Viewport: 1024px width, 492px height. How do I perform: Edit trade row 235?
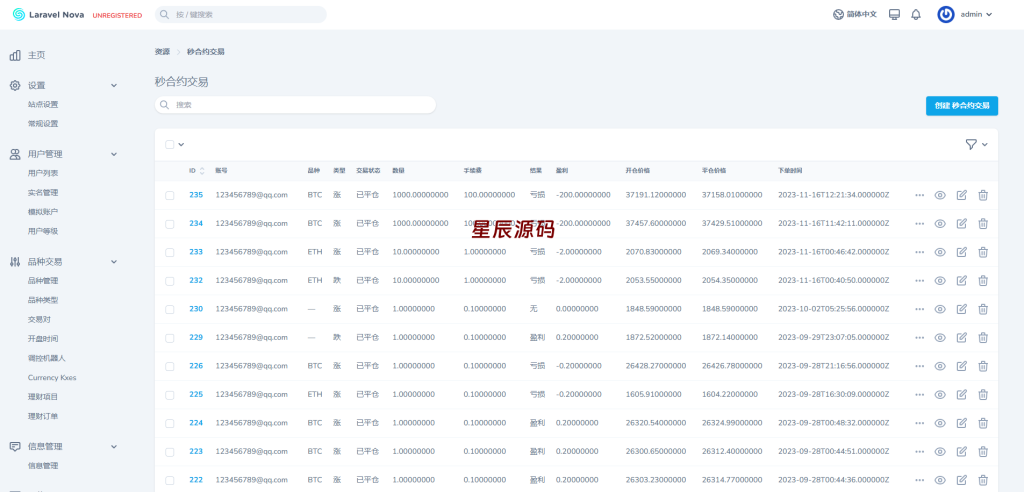coord(961,195)
